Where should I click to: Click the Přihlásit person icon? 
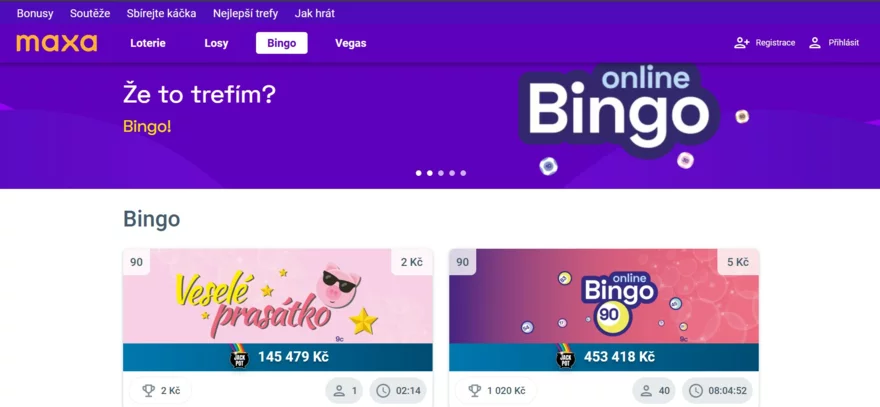[815, 43]
